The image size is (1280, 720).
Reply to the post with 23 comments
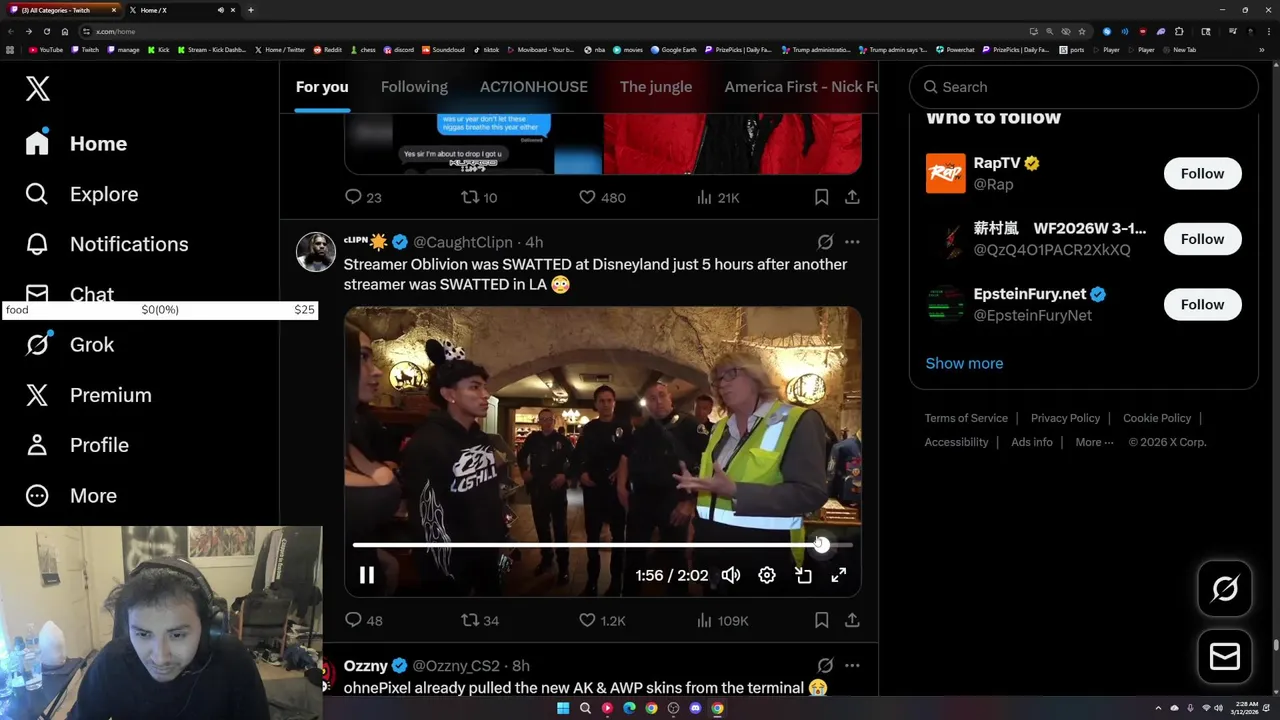click(363, 197)
